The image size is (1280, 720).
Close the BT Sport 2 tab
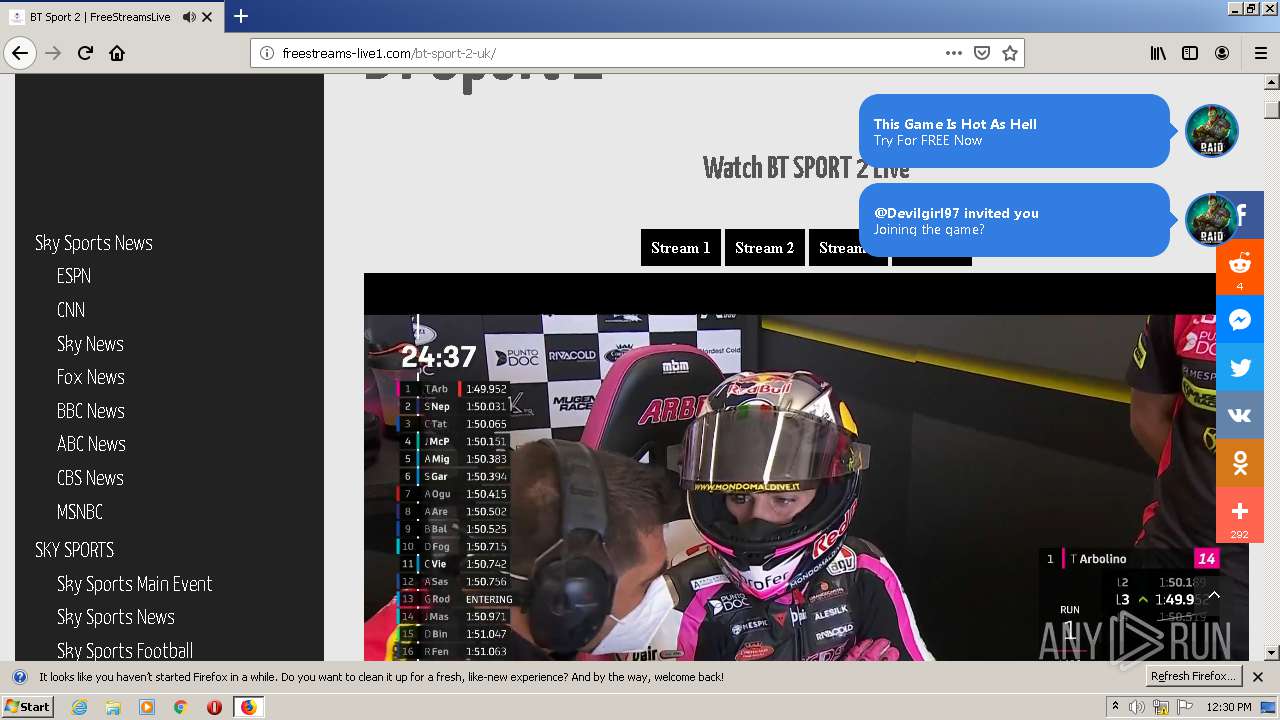pos(207,17)
